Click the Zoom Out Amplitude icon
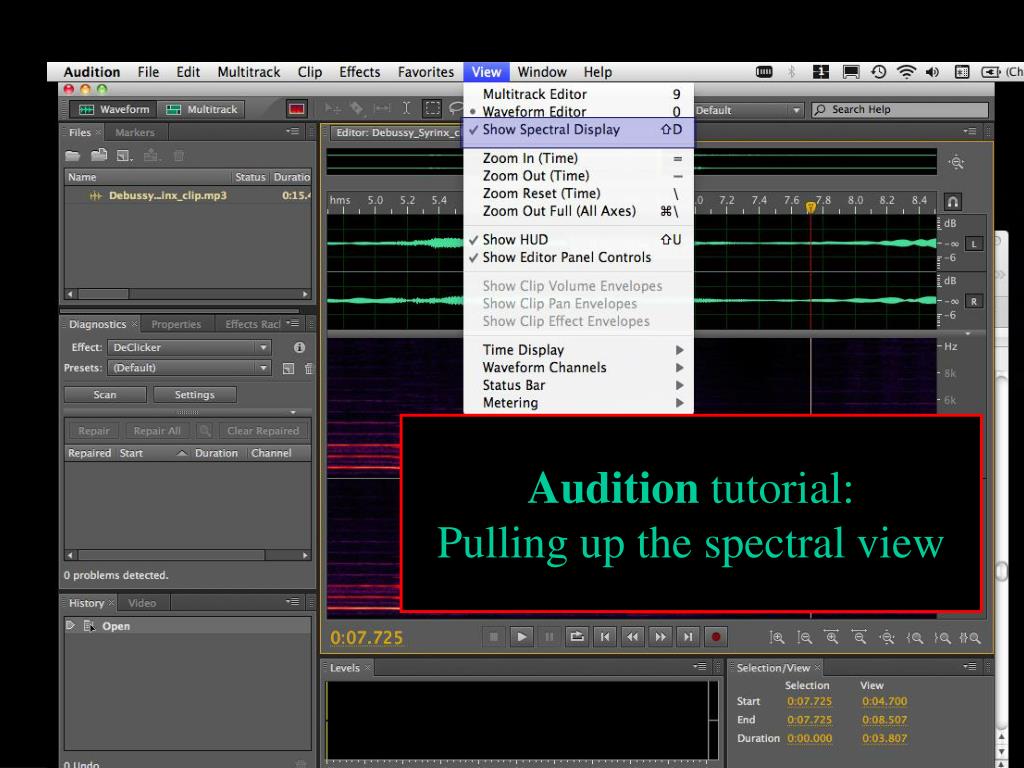 [804, 638]
